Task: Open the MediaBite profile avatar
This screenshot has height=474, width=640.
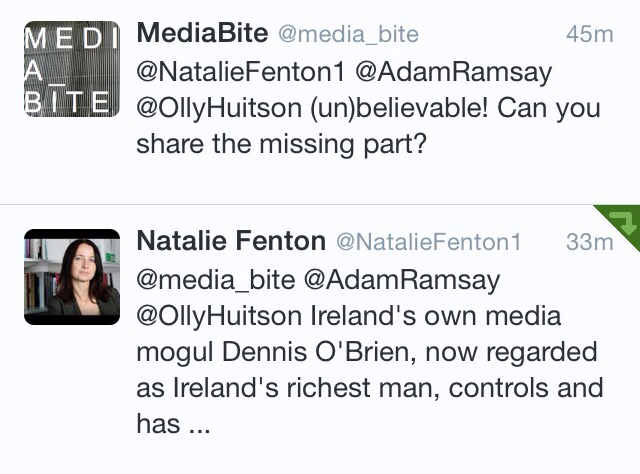Action: click(x=71, y=68)
